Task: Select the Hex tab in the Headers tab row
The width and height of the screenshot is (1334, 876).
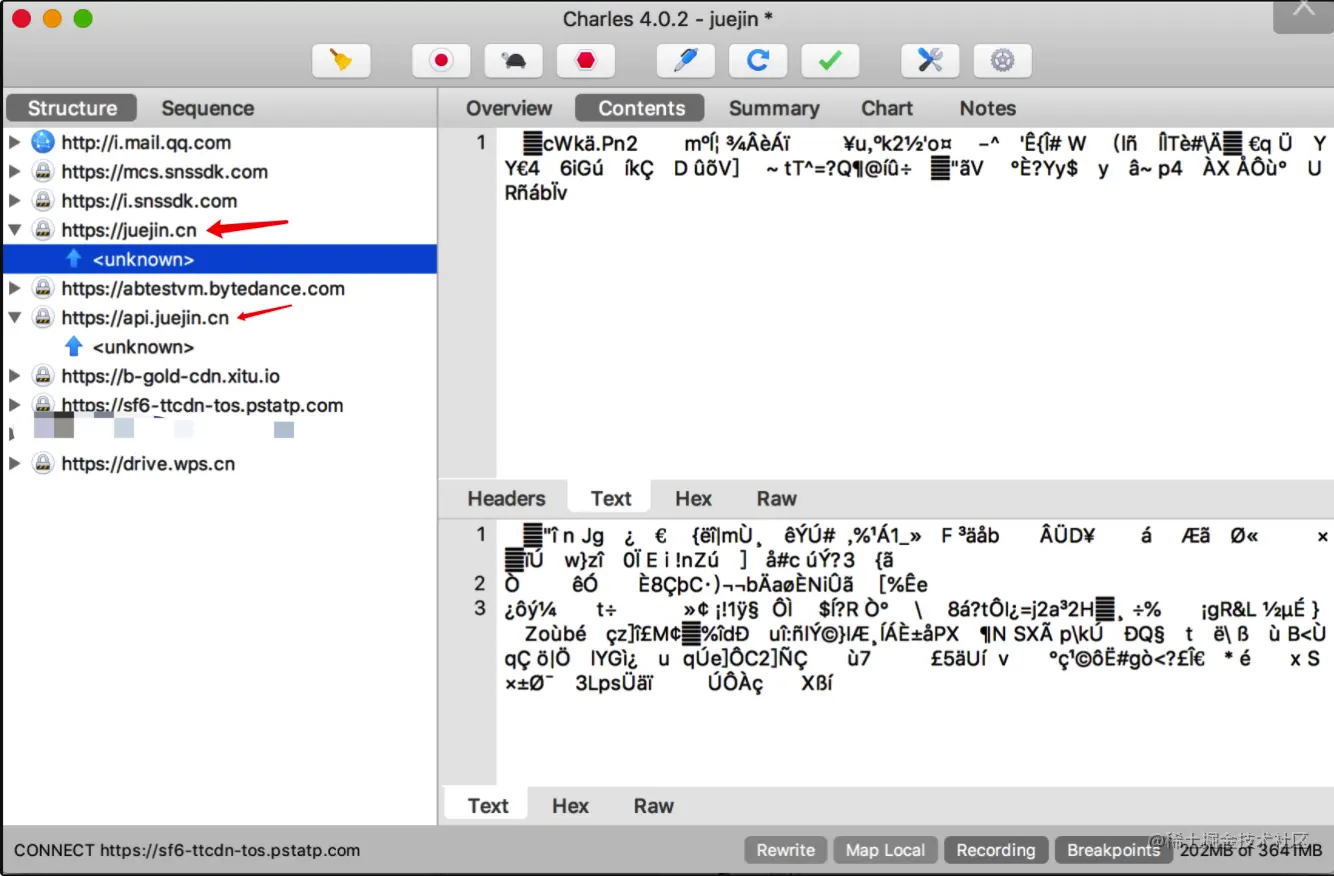Action: point(693,498)
